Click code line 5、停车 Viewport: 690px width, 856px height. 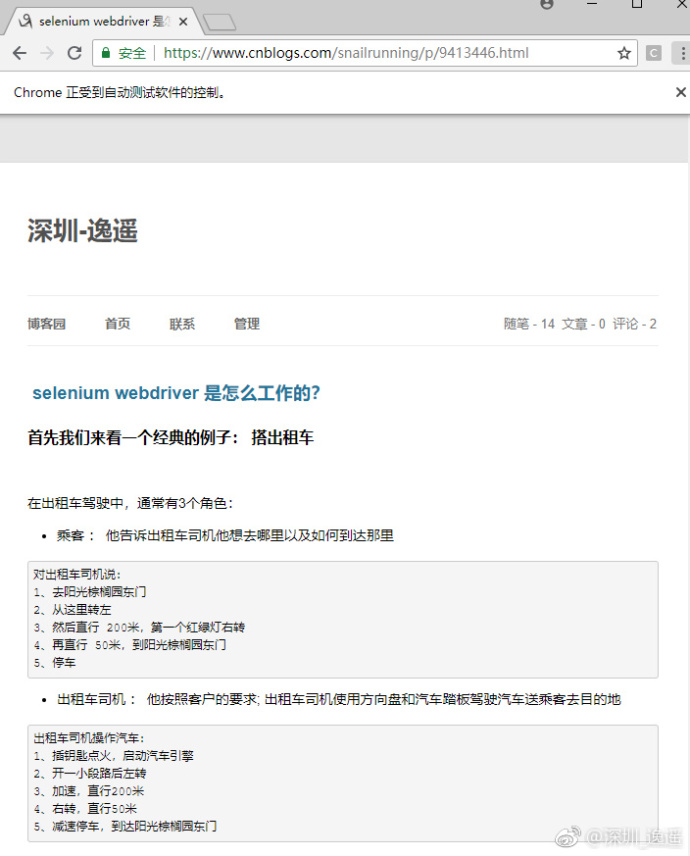click(55, 663)
